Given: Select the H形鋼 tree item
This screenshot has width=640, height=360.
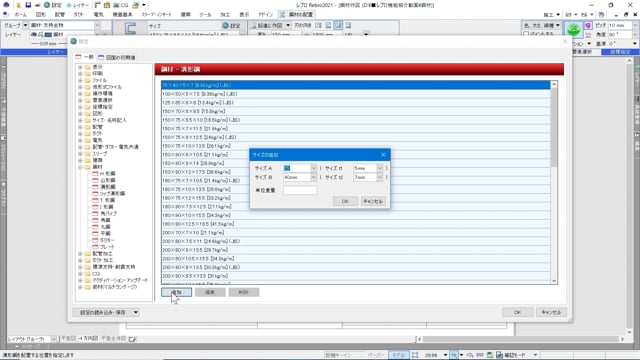Looking at the screenshot, I should tap(107, 173).
